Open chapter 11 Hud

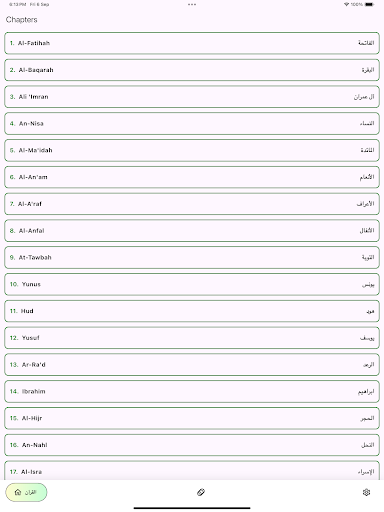192,311
